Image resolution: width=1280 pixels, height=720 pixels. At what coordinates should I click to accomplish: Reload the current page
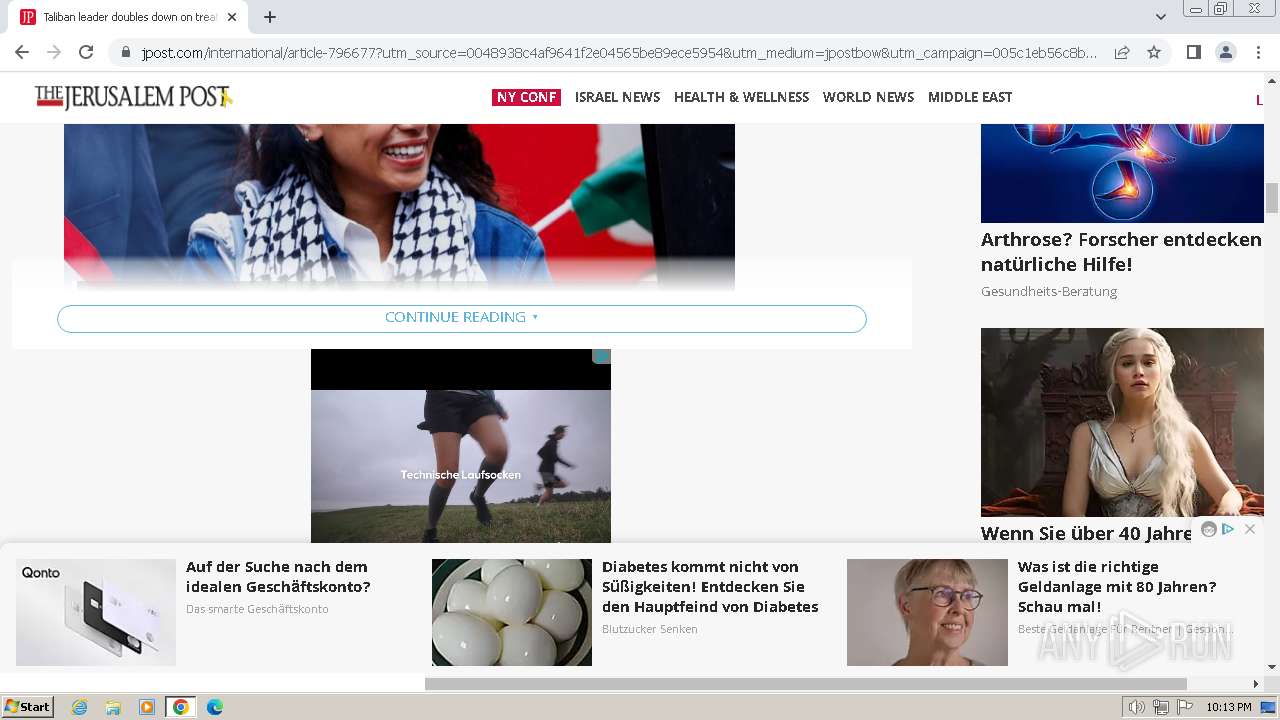[x=86, y=52]
